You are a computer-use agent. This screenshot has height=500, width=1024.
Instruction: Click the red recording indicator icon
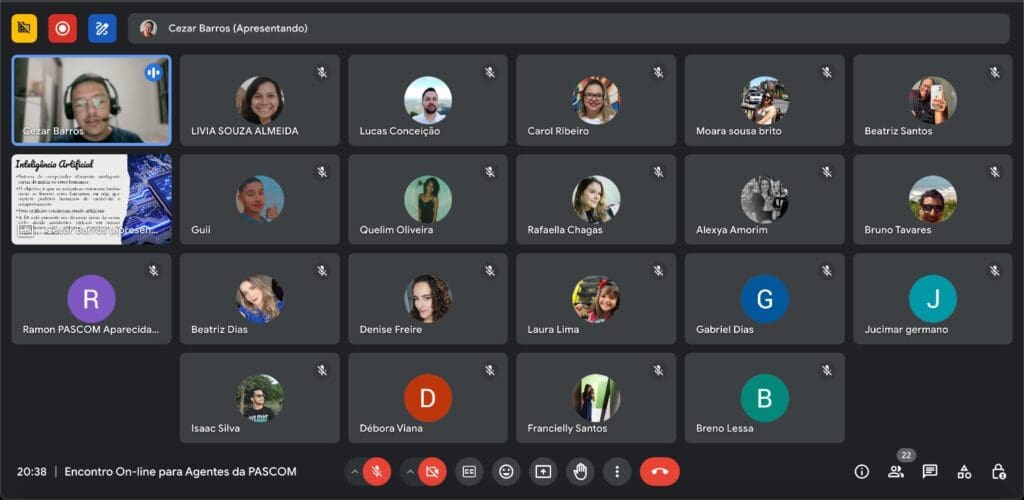[62, 28]
